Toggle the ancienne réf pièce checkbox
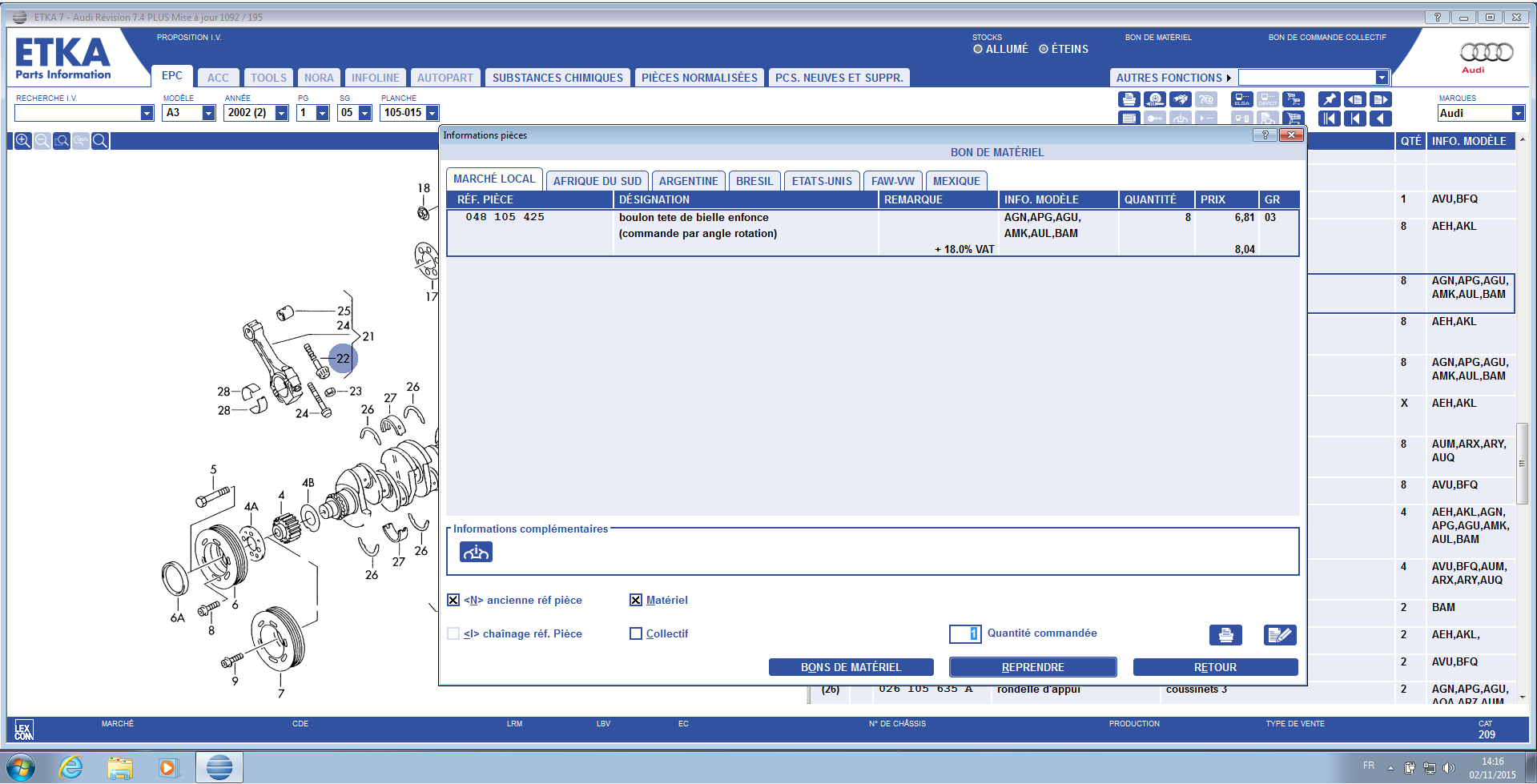The image size is (1537, 784). coord(453,600)
